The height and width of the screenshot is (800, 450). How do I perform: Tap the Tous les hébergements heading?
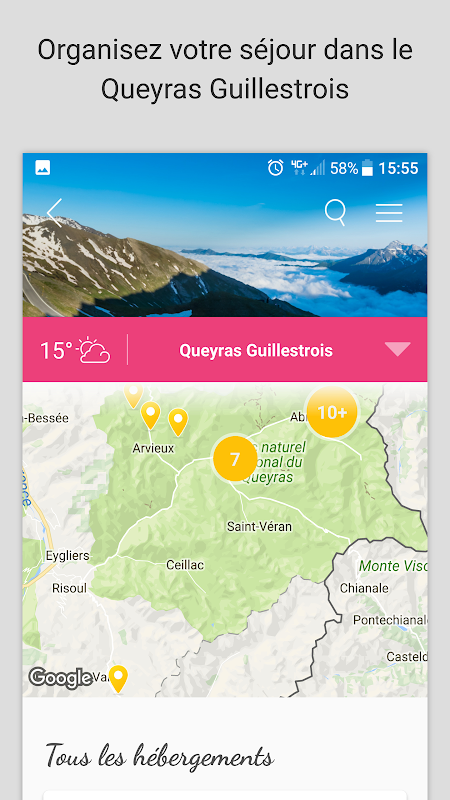point(160,756)
